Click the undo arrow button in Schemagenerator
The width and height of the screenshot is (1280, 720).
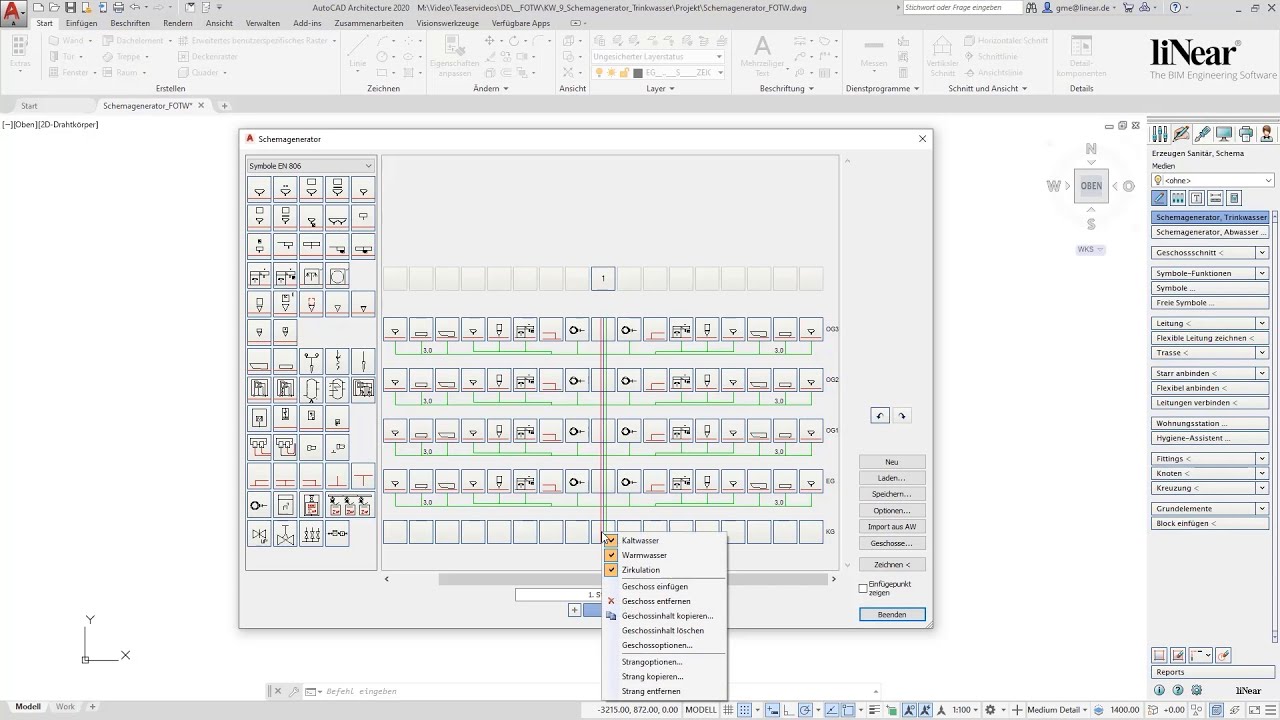[x=880, y=416]
